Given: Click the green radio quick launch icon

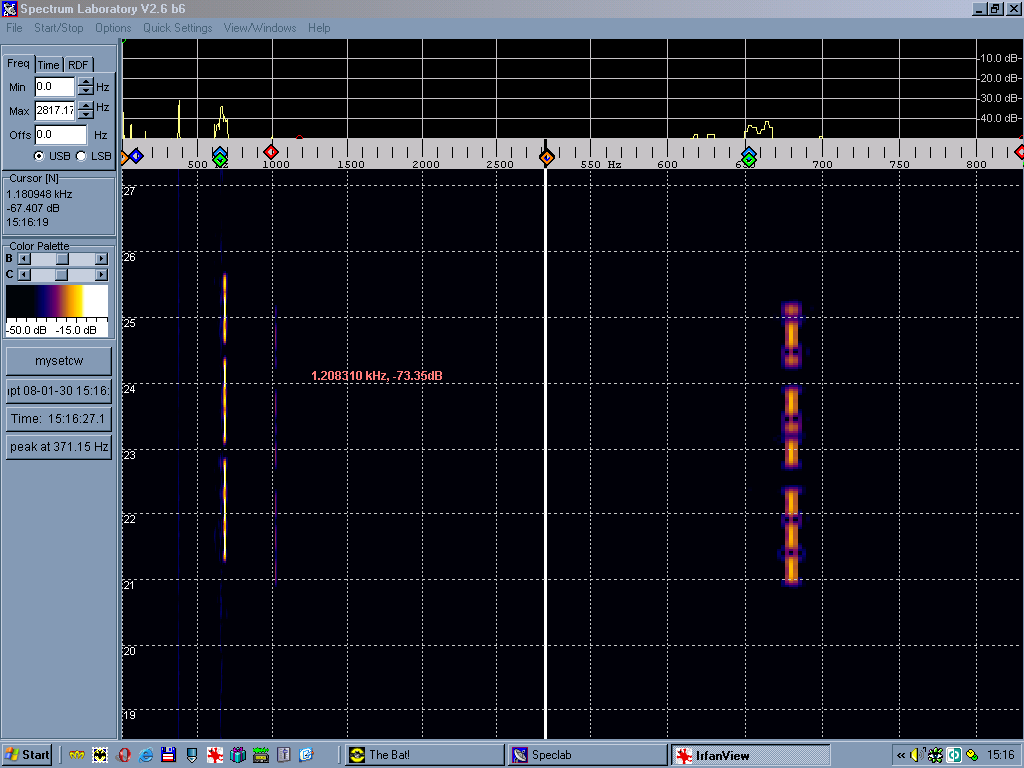Looking at the screenshot, I should click(x=261, y=756).
